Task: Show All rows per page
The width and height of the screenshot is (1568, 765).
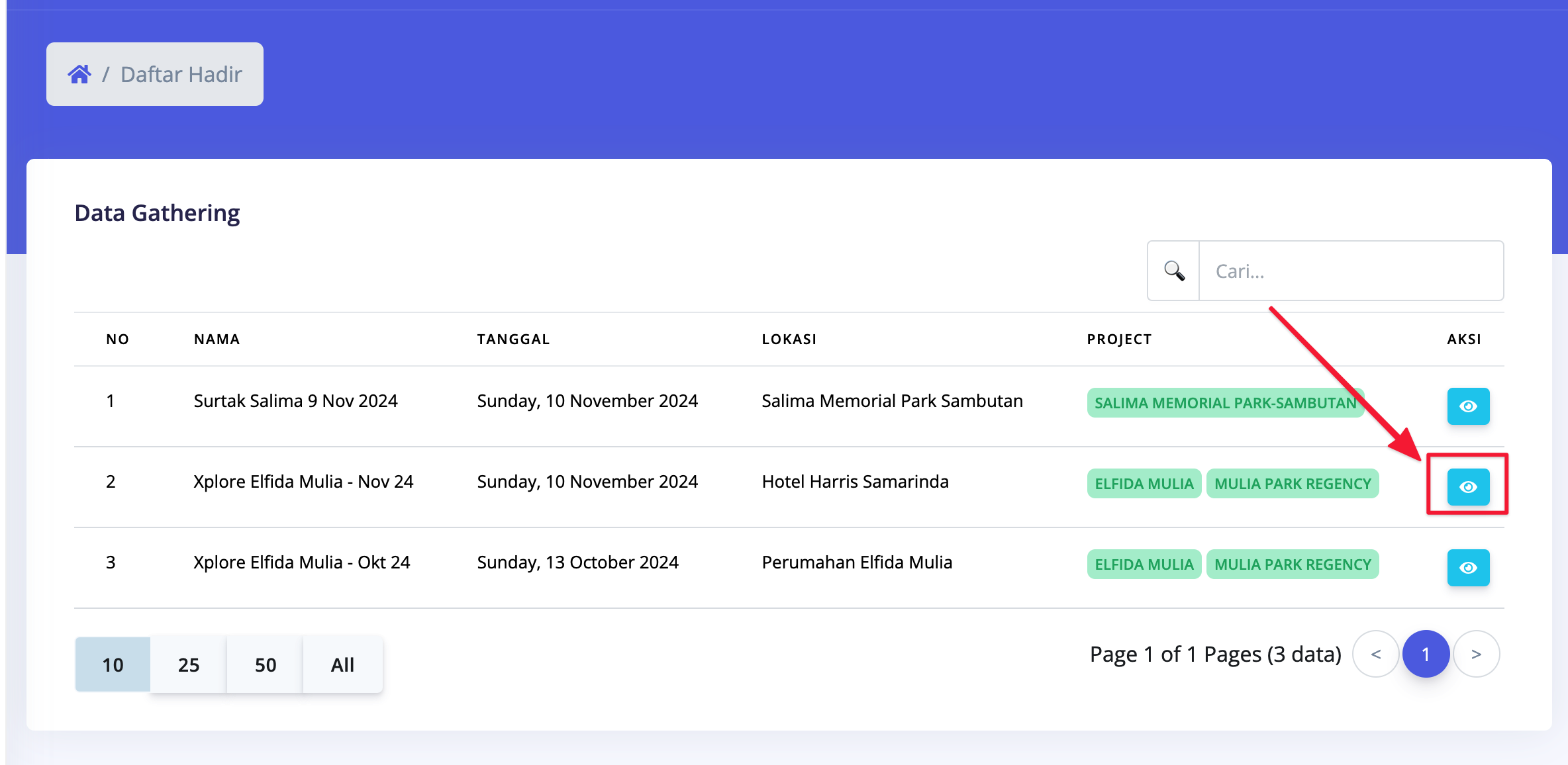Action: pyautogui.click(x=342, y=664)
